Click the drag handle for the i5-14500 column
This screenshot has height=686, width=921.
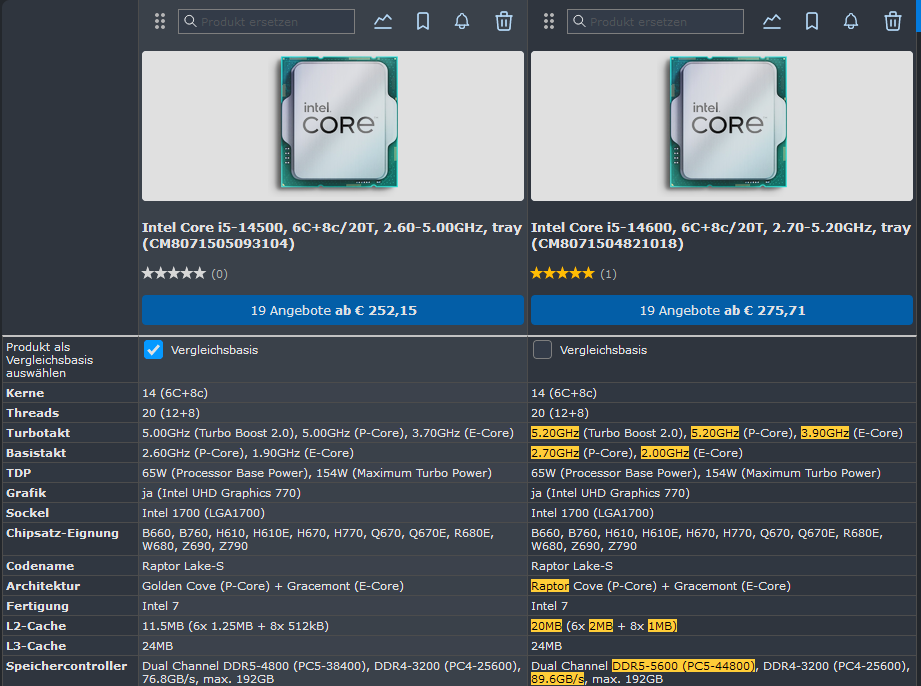click(160, 22)
